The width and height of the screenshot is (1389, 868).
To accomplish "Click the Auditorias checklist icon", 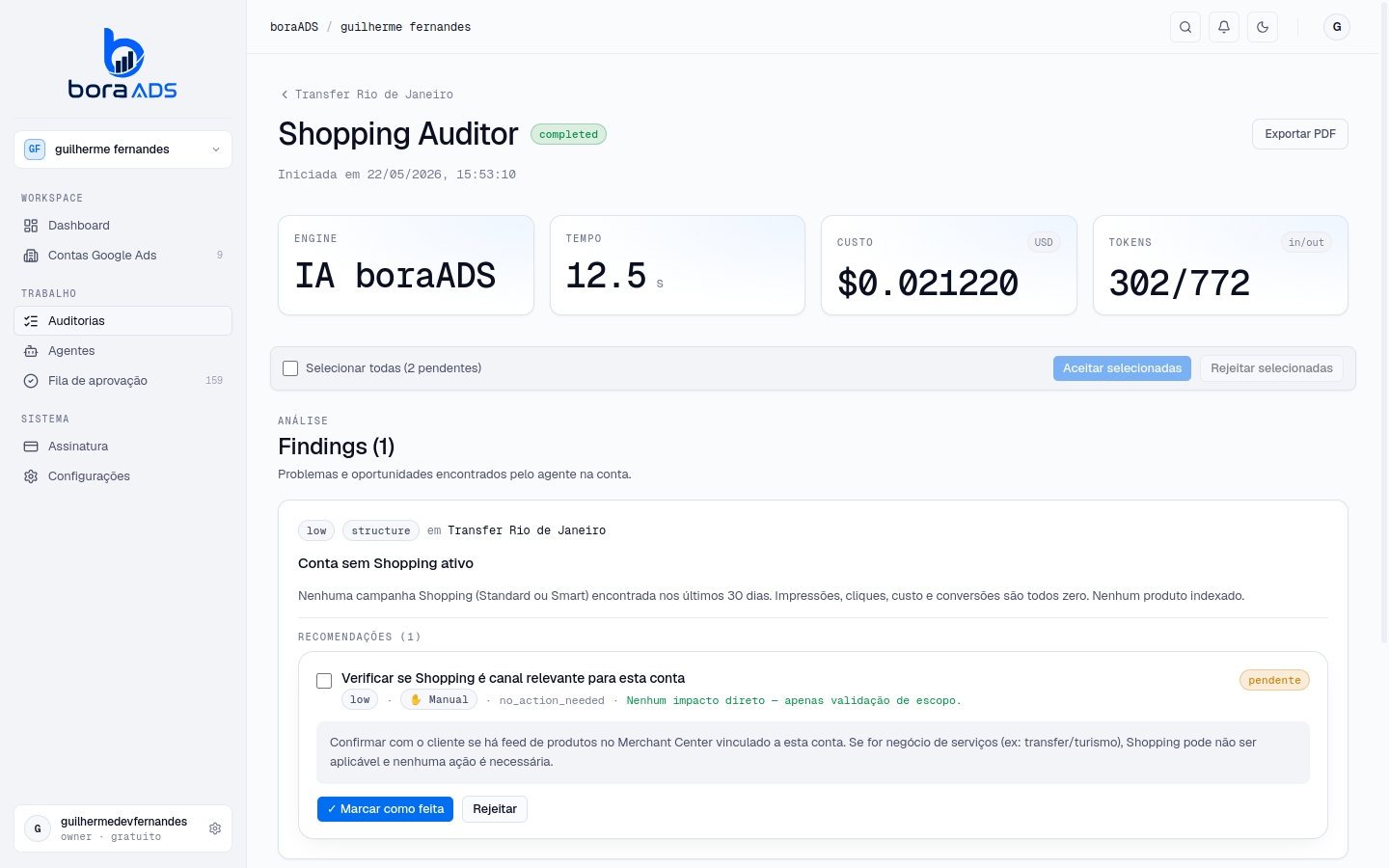I will point(31,321).
